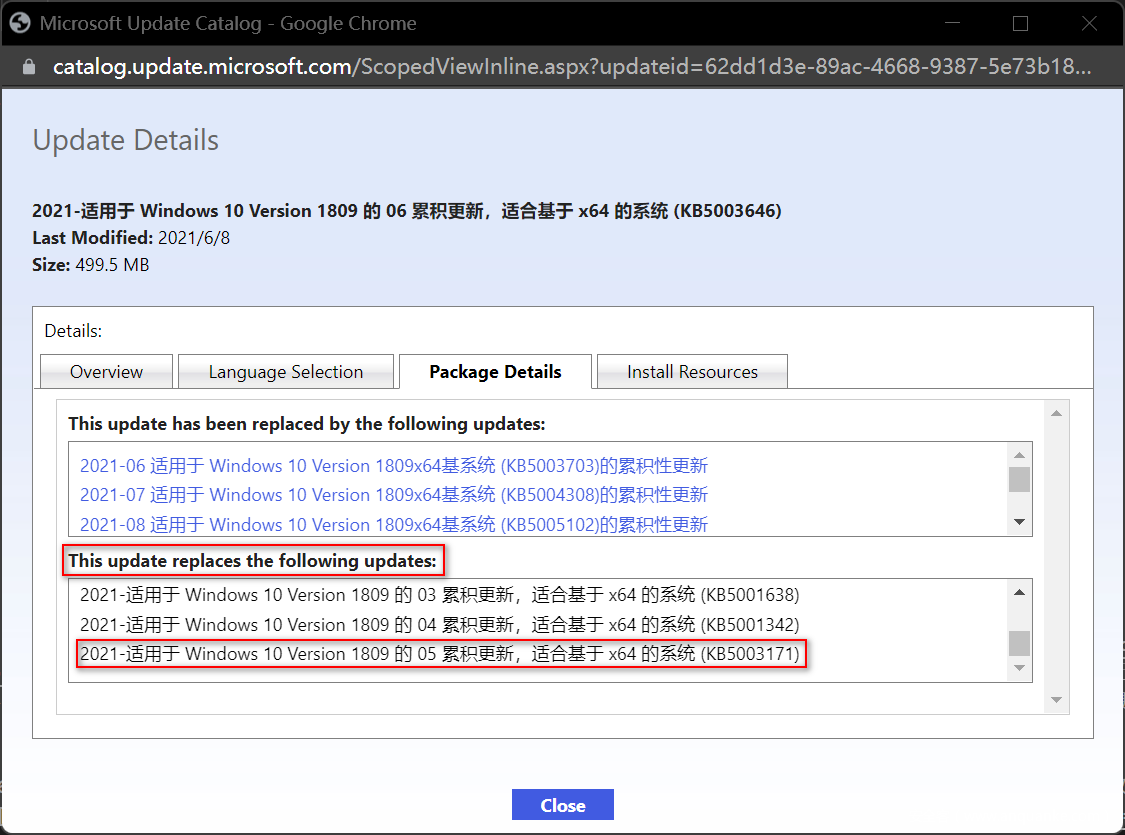Click up arrow of the replaces-updates list
Screen dimensions: 1125x835
(1019, 592)
